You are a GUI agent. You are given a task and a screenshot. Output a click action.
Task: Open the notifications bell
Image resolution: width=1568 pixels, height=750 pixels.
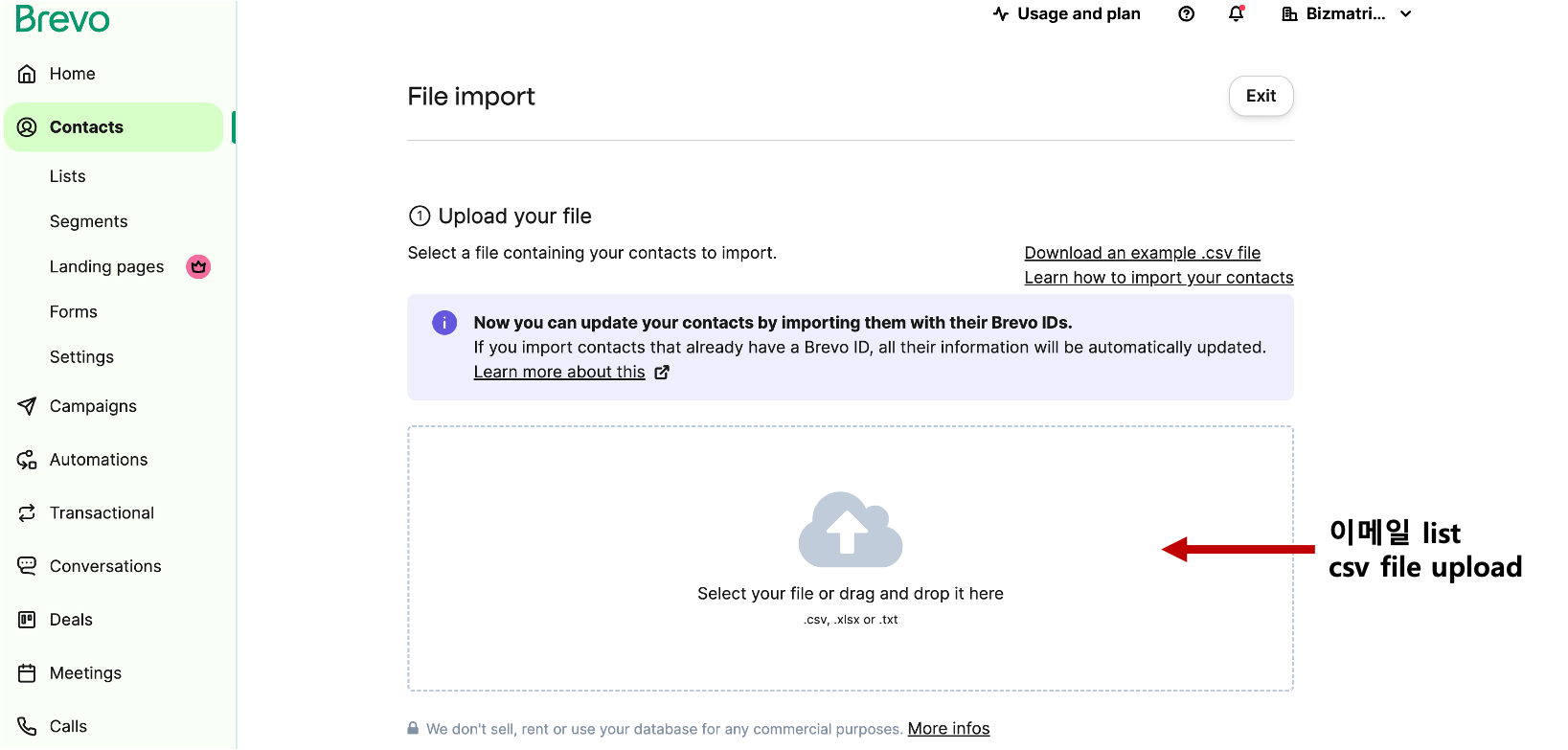coord(1236,13)
